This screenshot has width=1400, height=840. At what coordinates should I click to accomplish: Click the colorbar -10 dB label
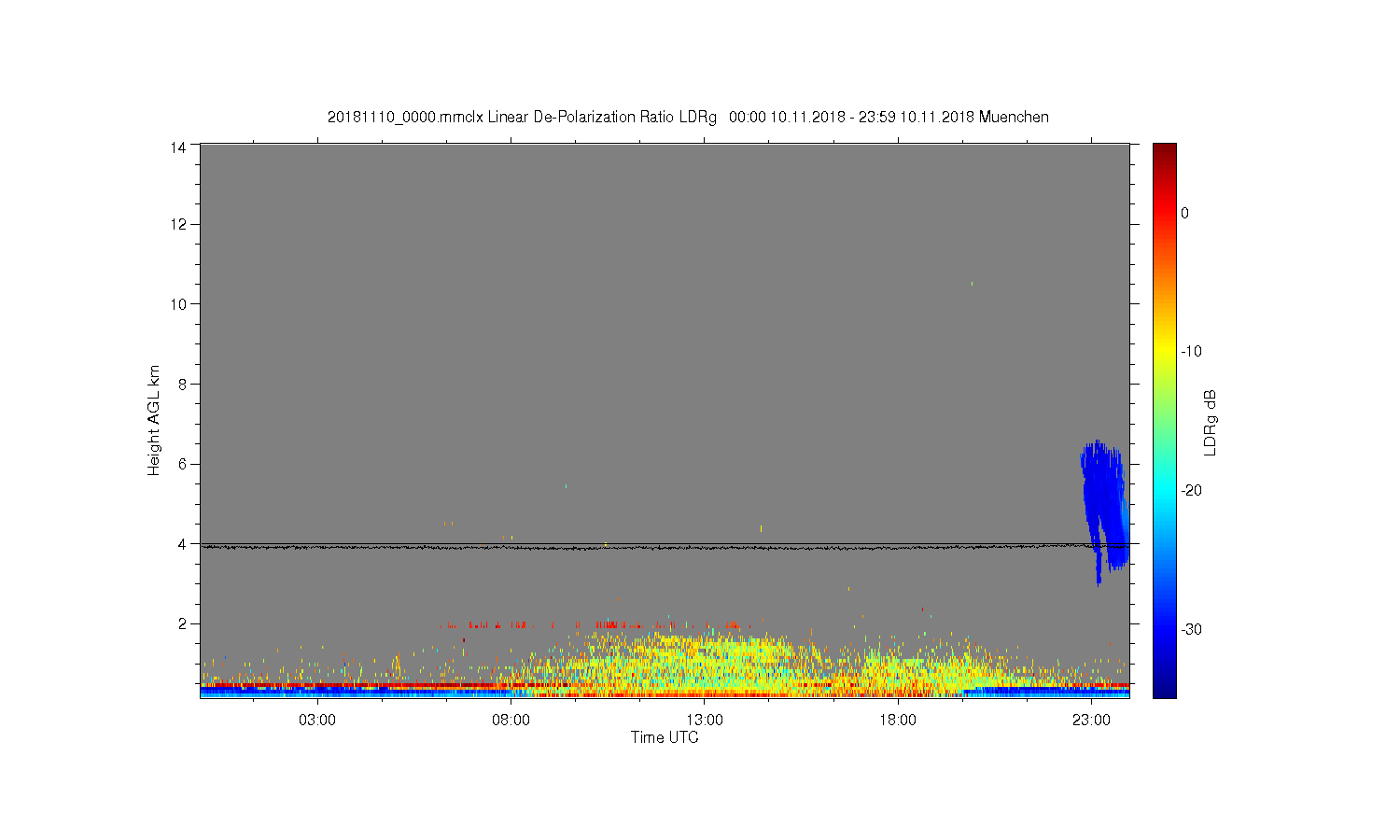[x=1190, y=352]
